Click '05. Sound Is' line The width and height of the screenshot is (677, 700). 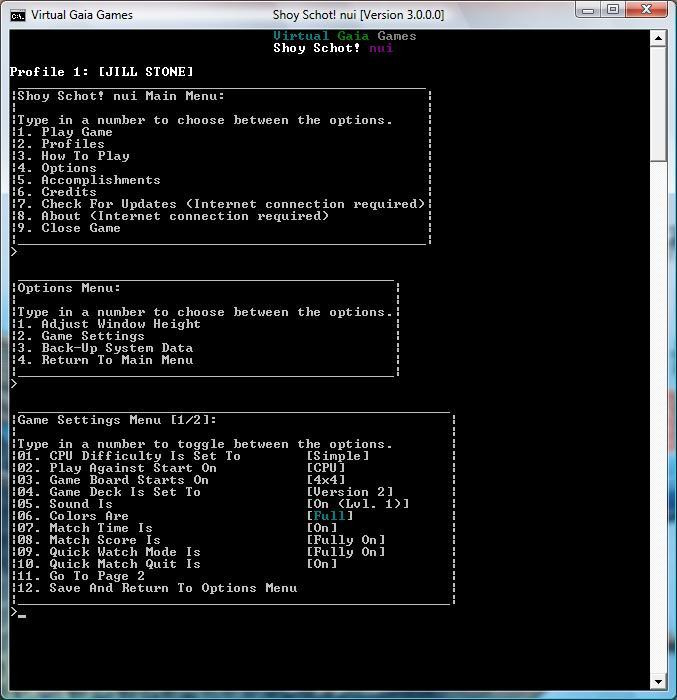(x=65, y=505)
